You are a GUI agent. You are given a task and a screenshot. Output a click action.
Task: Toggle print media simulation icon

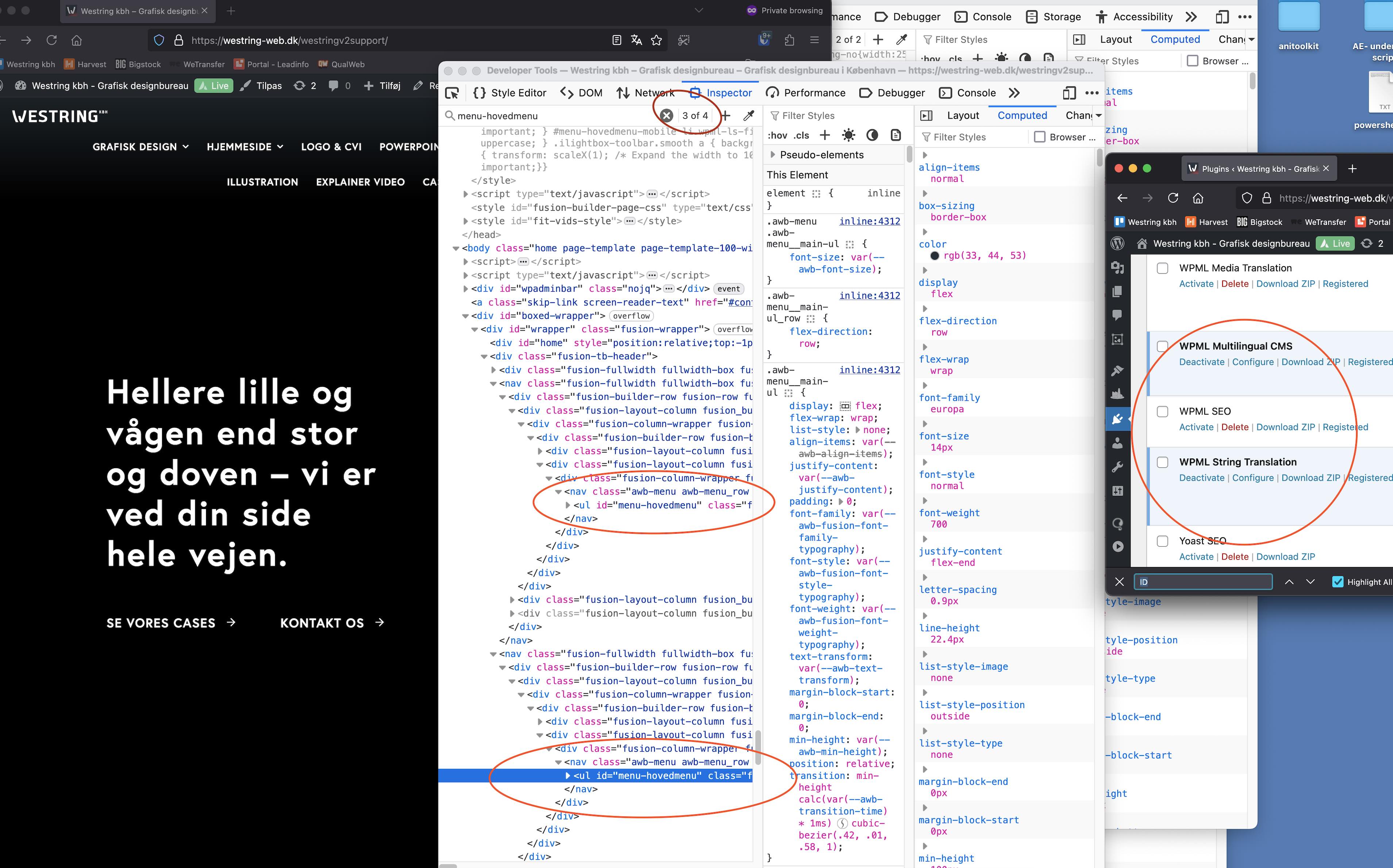point(895,135)
